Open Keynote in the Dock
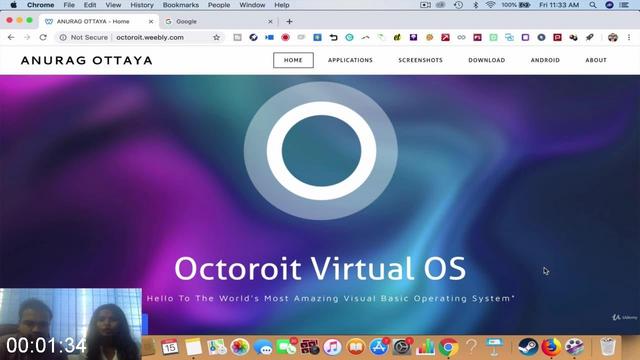Image resolution: width=640 pixels, height=360 pixels. (495, 347)
